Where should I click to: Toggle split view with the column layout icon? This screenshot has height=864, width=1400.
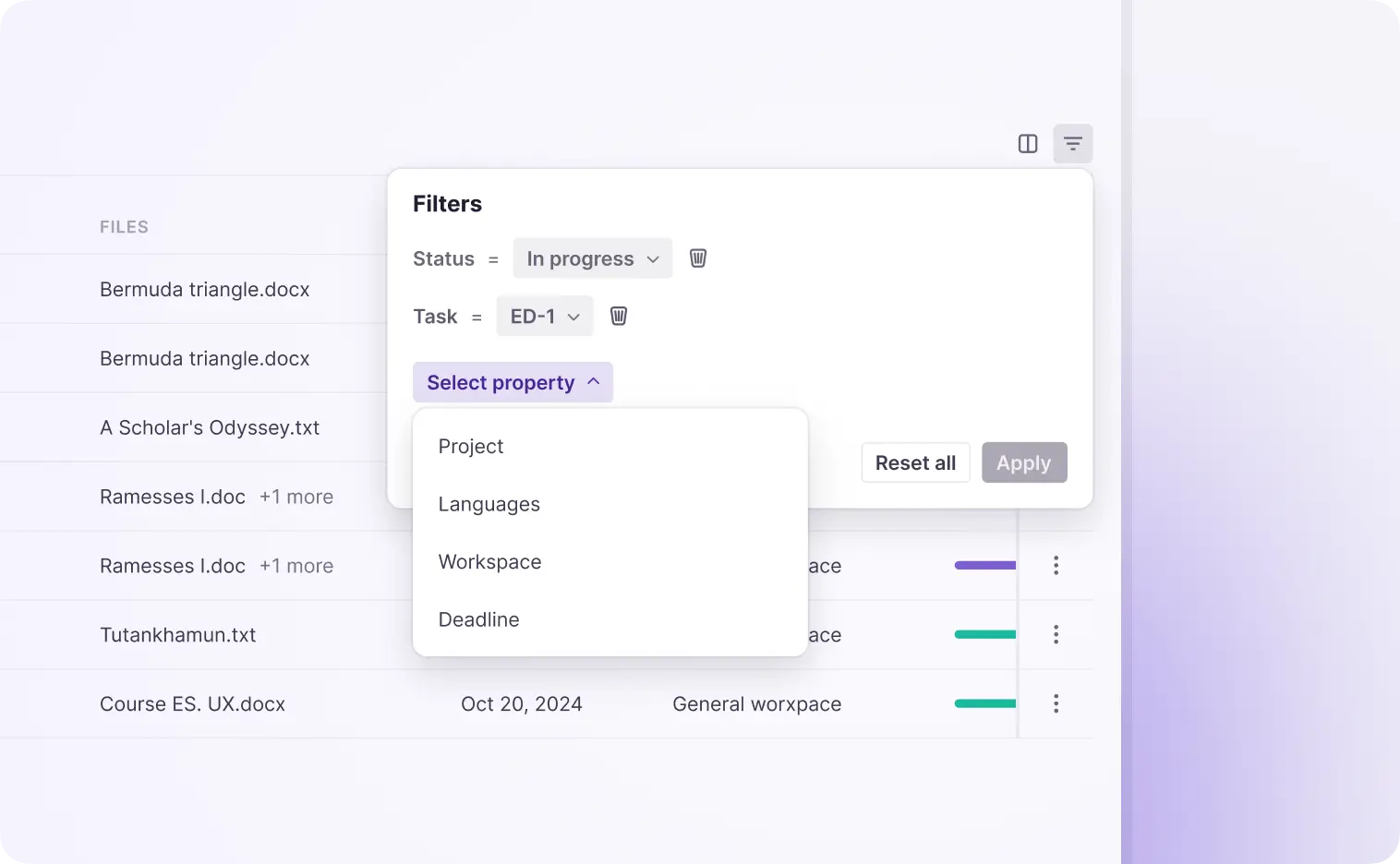(x=1027, y=143)
